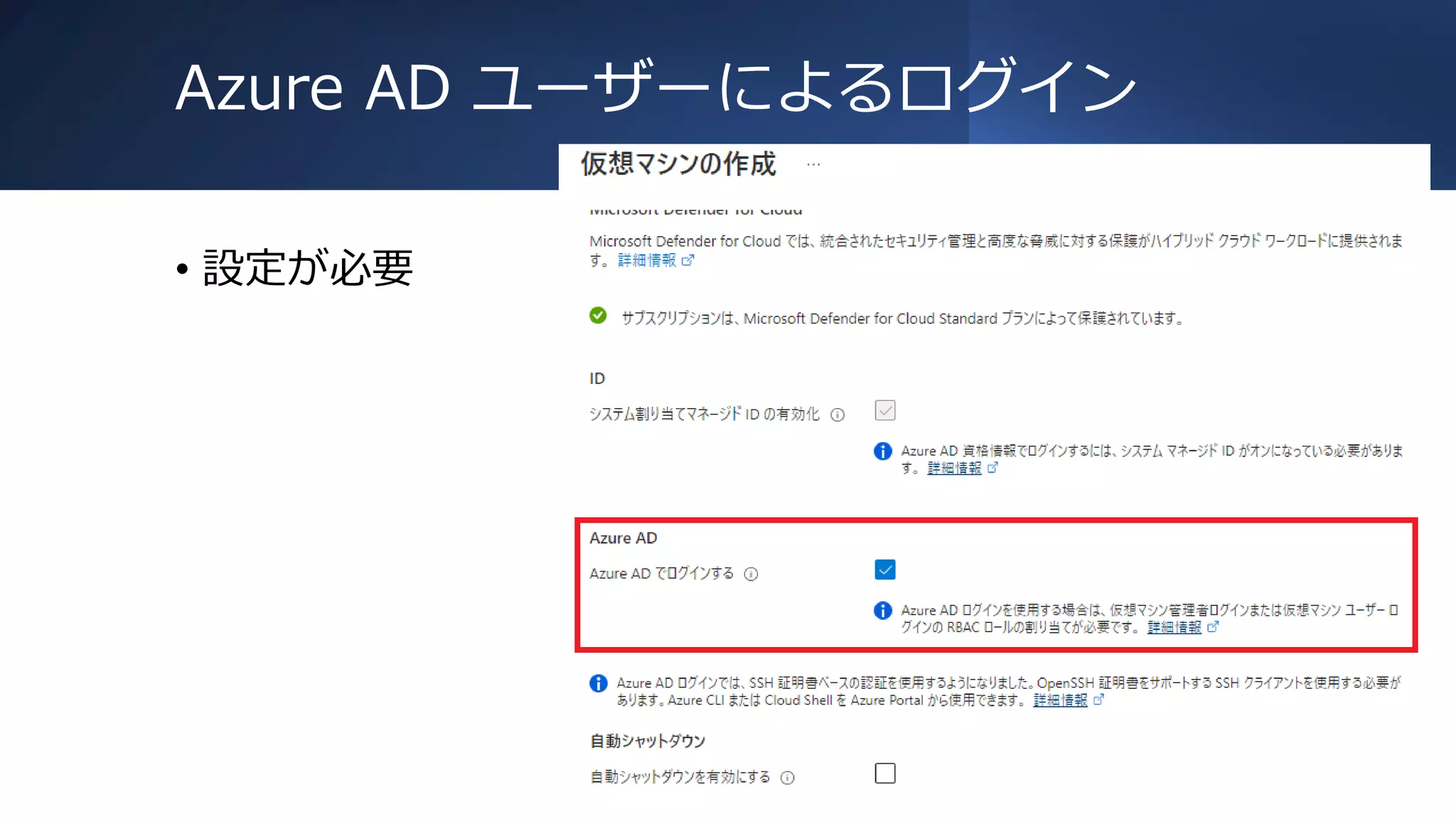Open 詳細情報 link about OpenSSH certificates
This screenshot has height=819, width=1456.
(x=1060, y=700)
